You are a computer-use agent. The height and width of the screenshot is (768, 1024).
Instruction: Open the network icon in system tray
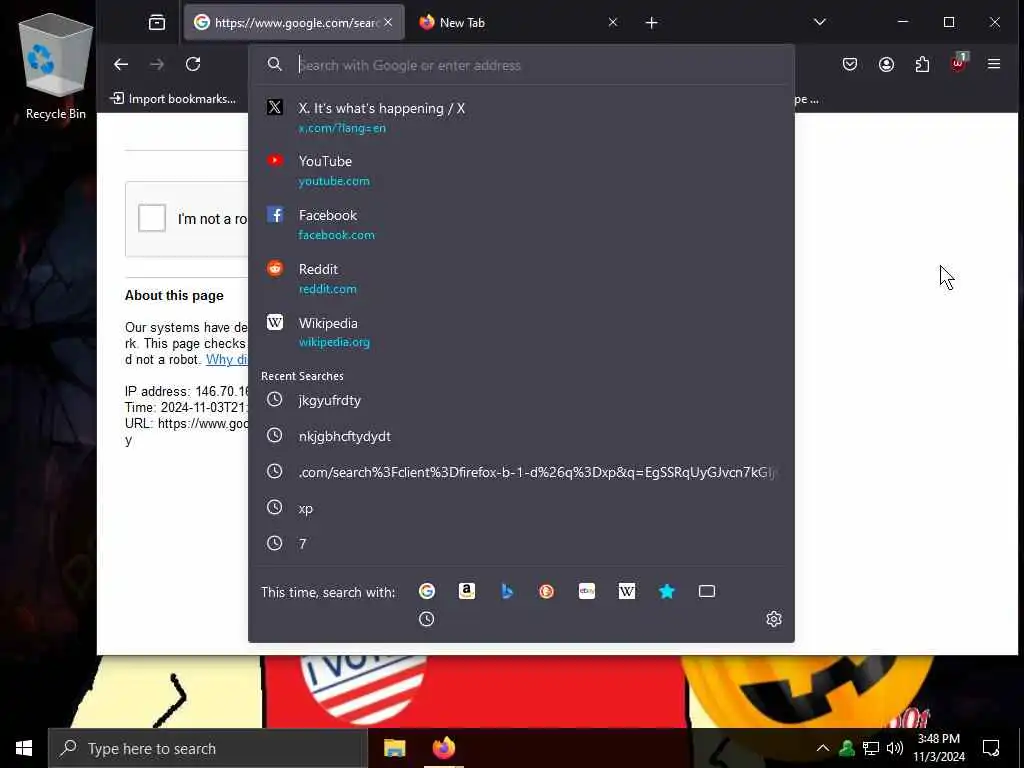pyautogui.click(x=871, y=748)
